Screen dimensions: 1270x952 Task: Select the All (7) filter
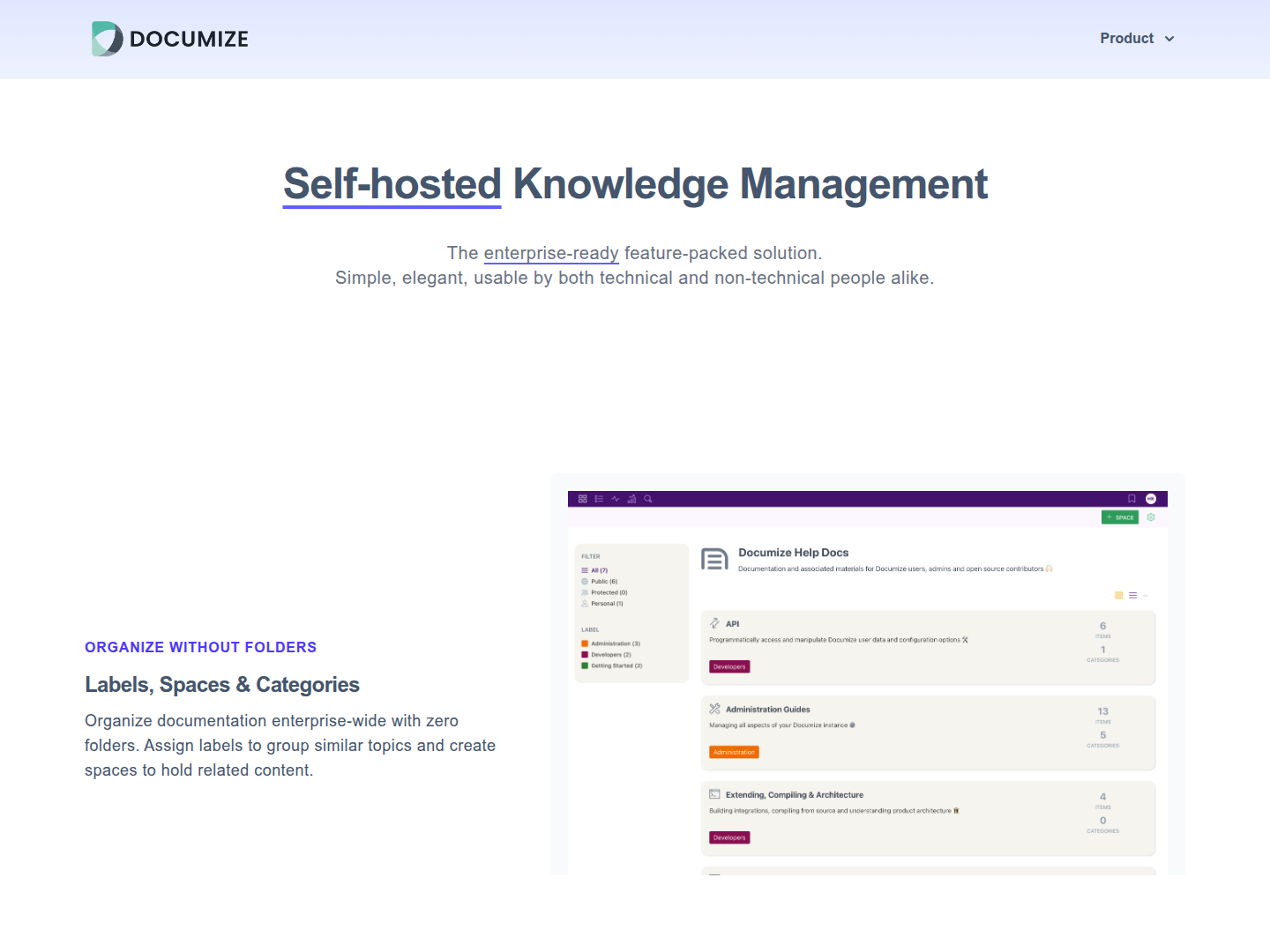[594, 570]
